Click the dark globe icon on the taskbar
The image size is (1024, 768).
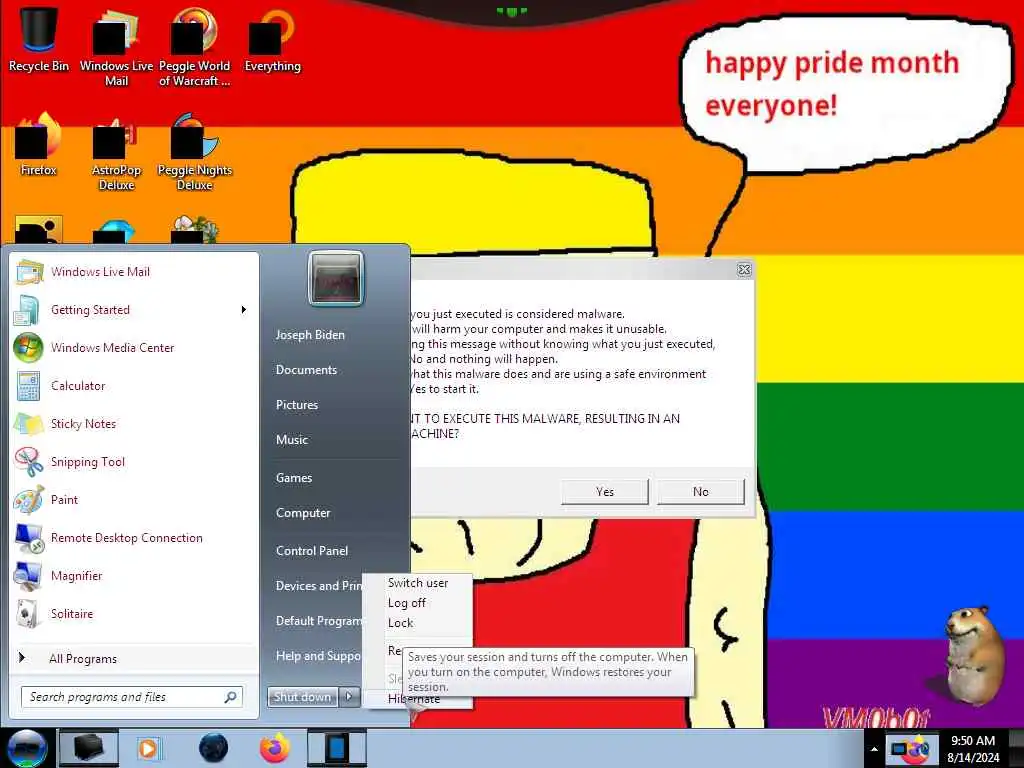click(x=214, y=748)
